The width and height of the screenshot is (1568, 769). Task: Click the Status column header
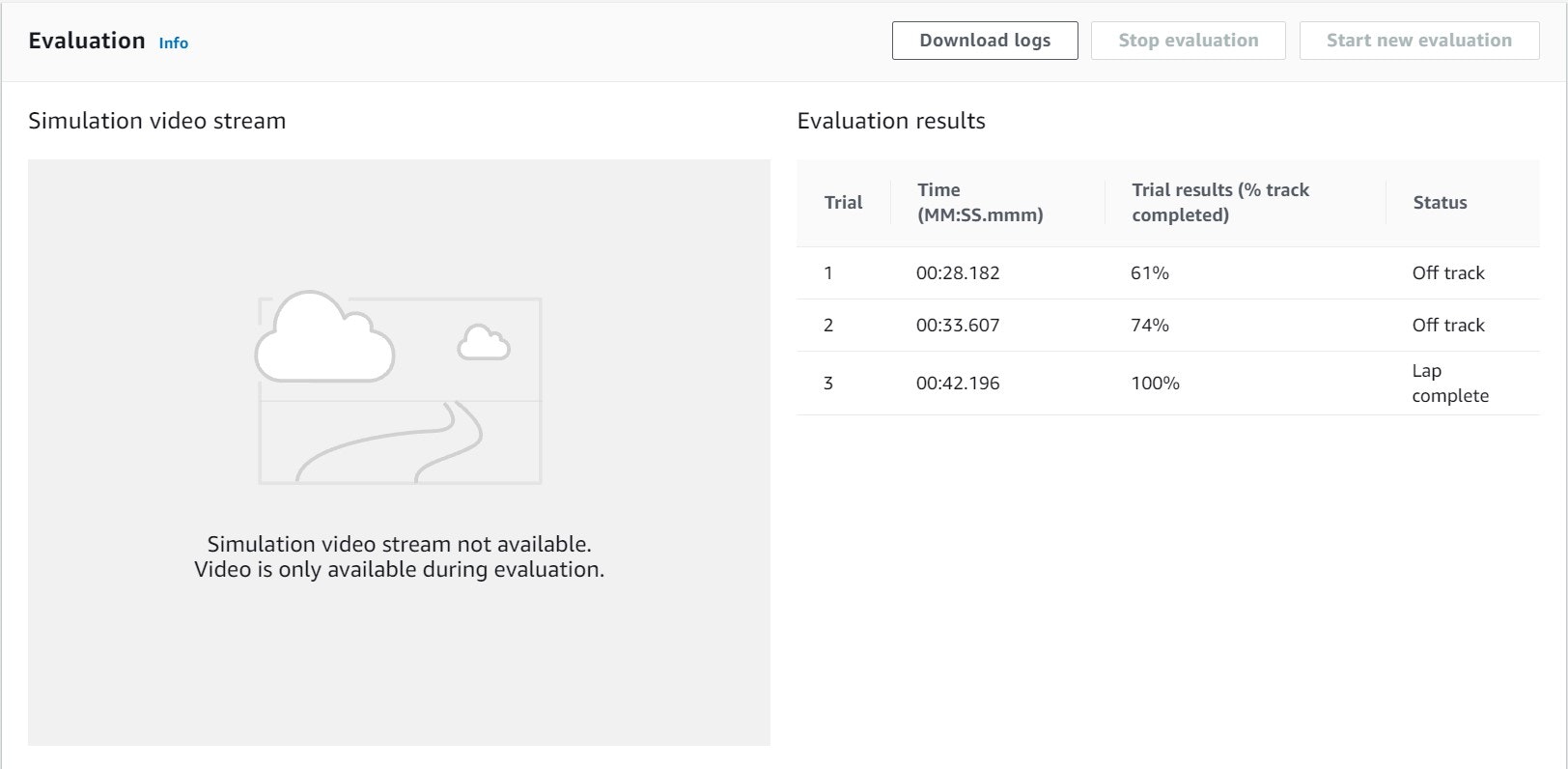click(x=1440, y=203)
